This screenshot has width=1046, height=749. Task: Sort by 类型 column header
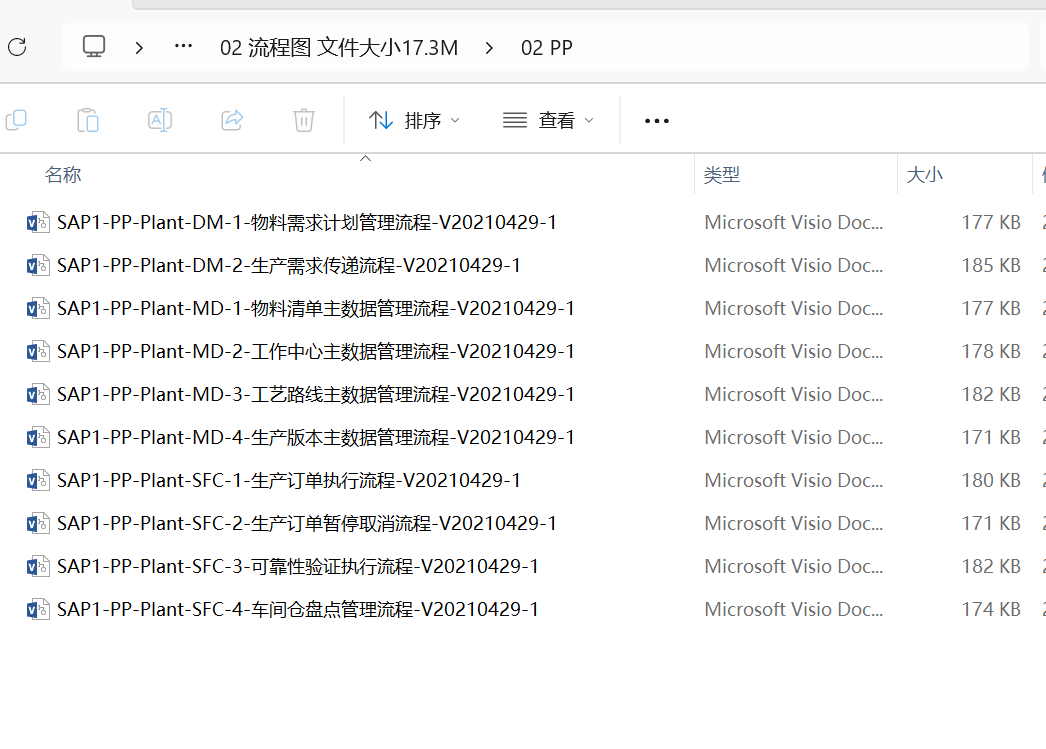tap(721, 175)
